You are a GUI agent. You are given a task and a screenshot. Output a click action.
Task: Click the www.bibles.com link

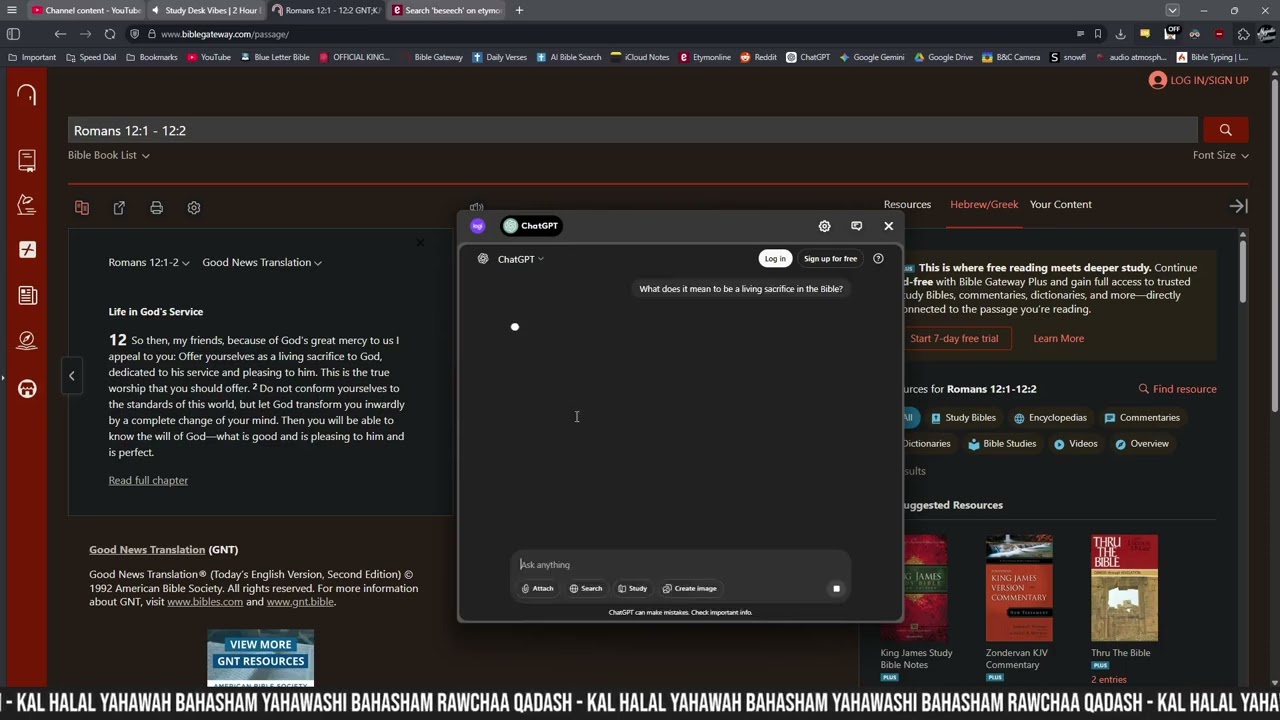coord(205,602)
